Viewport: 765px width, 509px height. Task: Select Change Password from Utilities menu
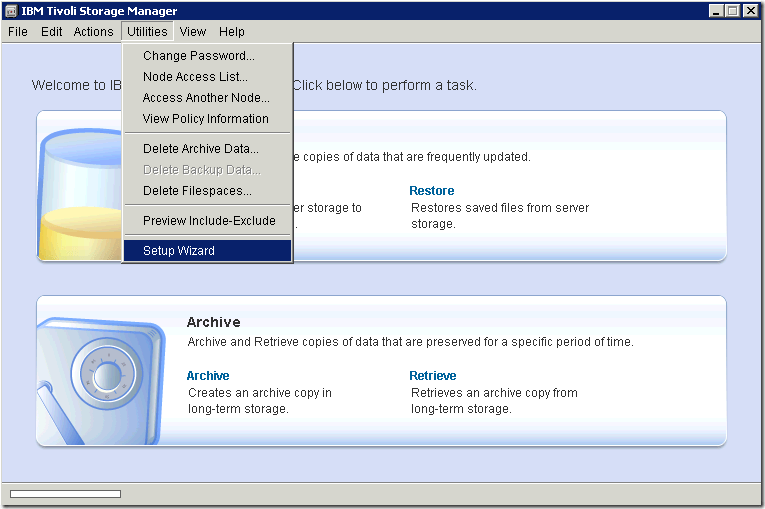pos(199,56)
